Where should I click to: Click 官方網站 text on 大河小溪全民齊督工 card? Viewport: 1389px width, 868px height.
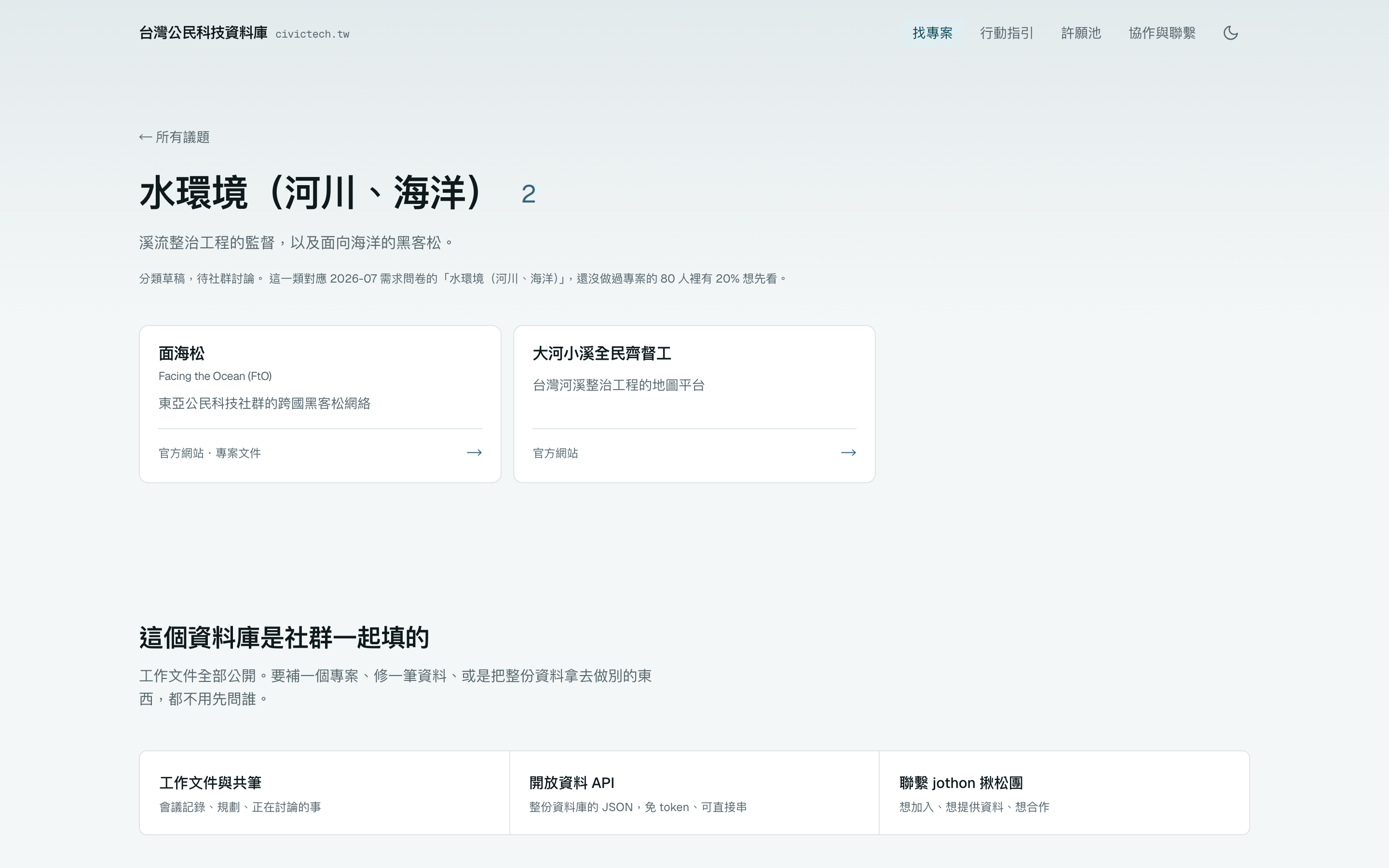tap(555, 453)
